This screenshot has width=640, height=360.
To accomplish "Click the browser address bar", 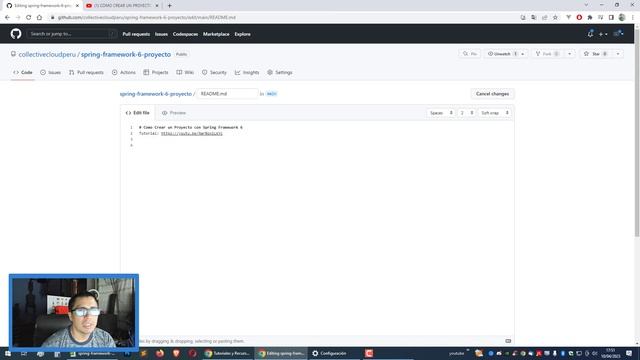I will [x=282, y=18].
